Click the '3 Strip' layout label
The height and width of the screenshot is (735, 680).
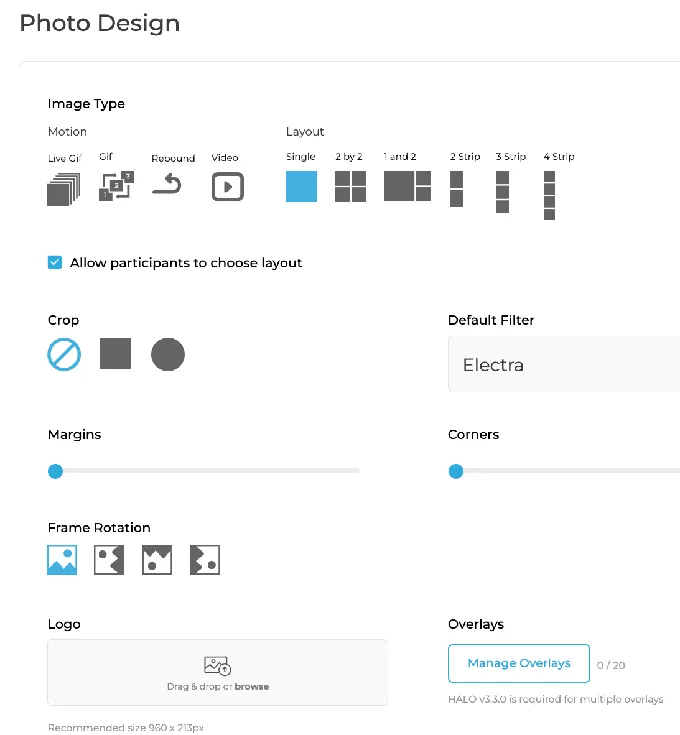[511, 157]
